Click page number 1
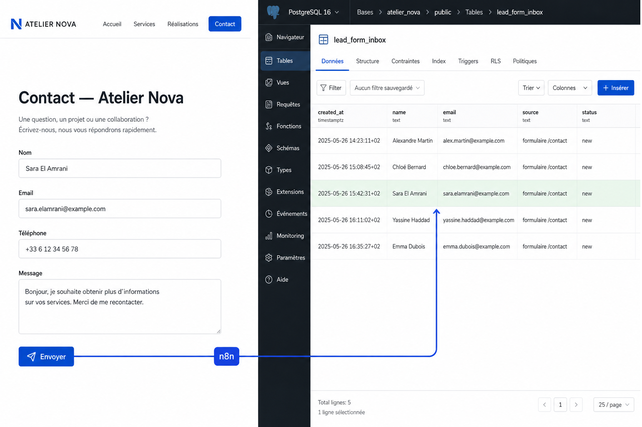642x427 pixels. pyautogui.click(x=560, y=405)
